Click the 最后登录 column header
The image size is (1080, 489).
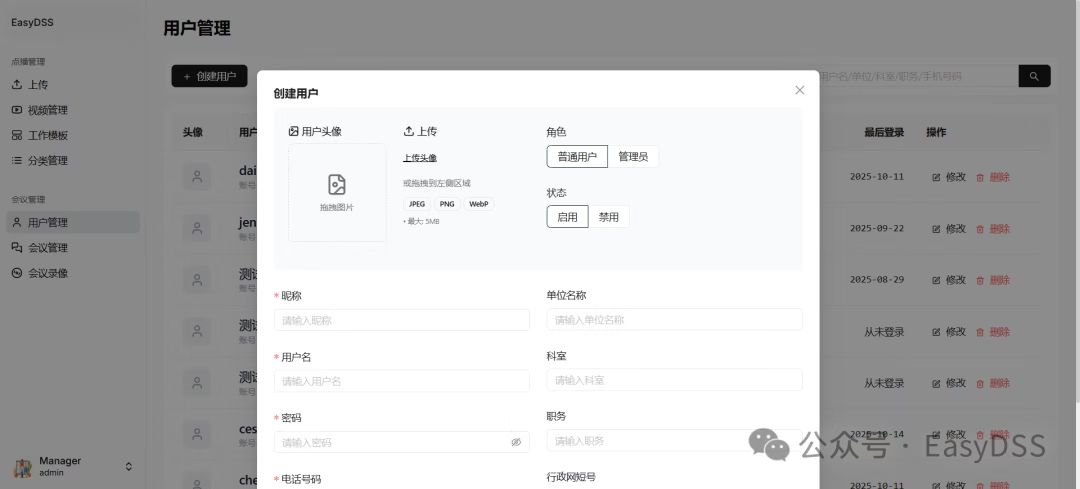(x=884, y=132)
